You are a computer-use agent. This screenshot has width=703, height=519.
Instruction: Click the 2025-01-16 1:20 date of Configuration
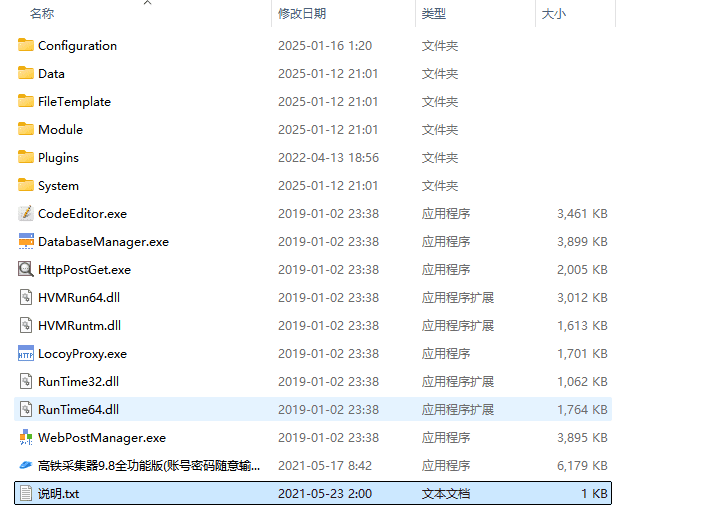[325, 46]
